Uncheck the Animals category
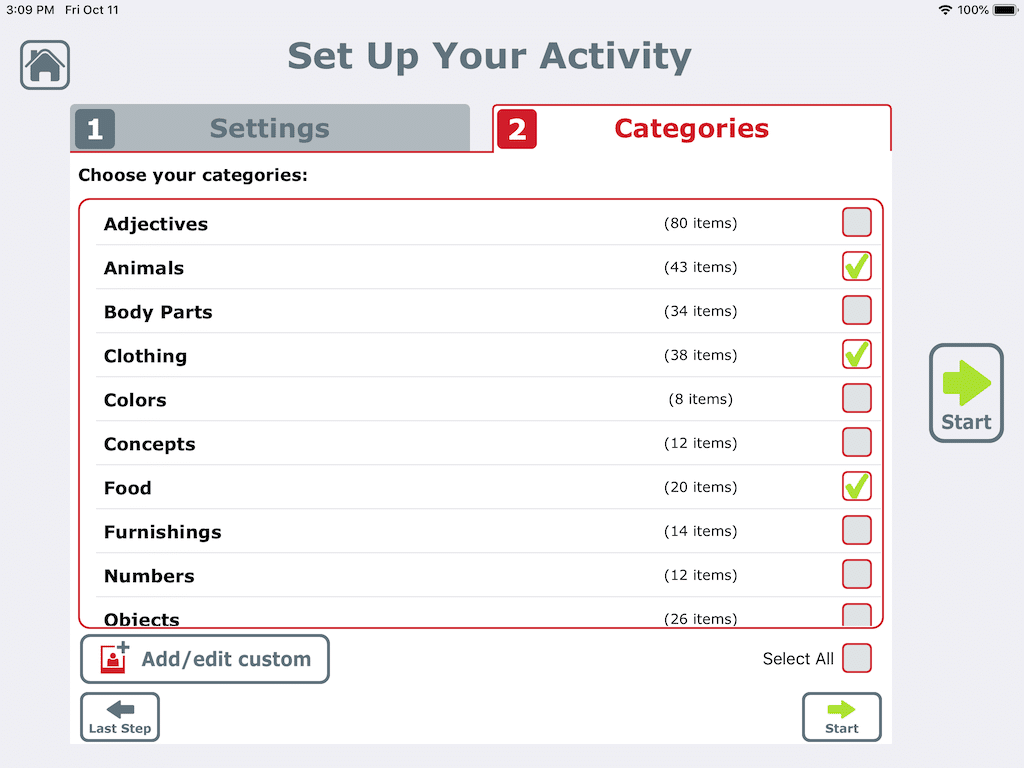This screenshot has width=1024, height=768. pyautogui.click(x=856, y=266)
